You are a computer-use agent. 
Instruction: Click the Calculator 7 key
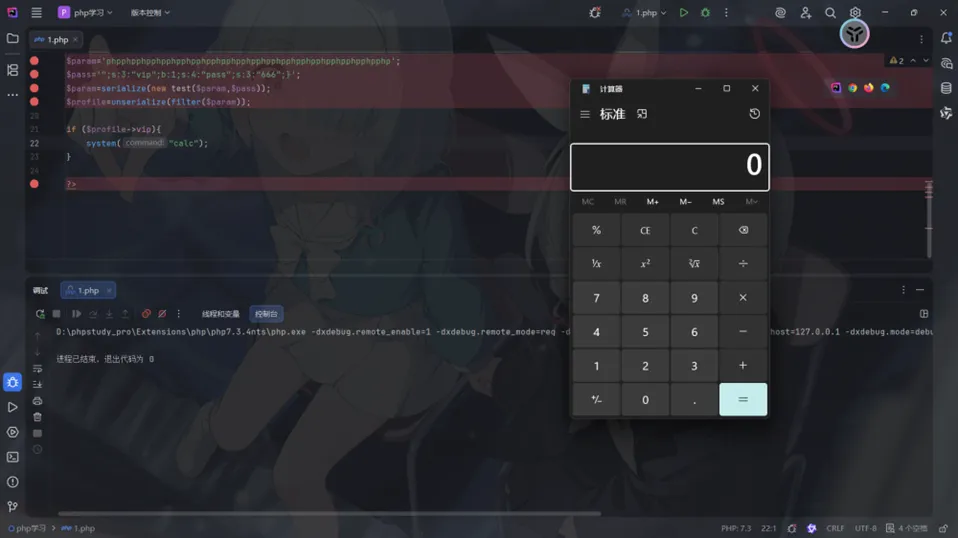tap(596, 298)
